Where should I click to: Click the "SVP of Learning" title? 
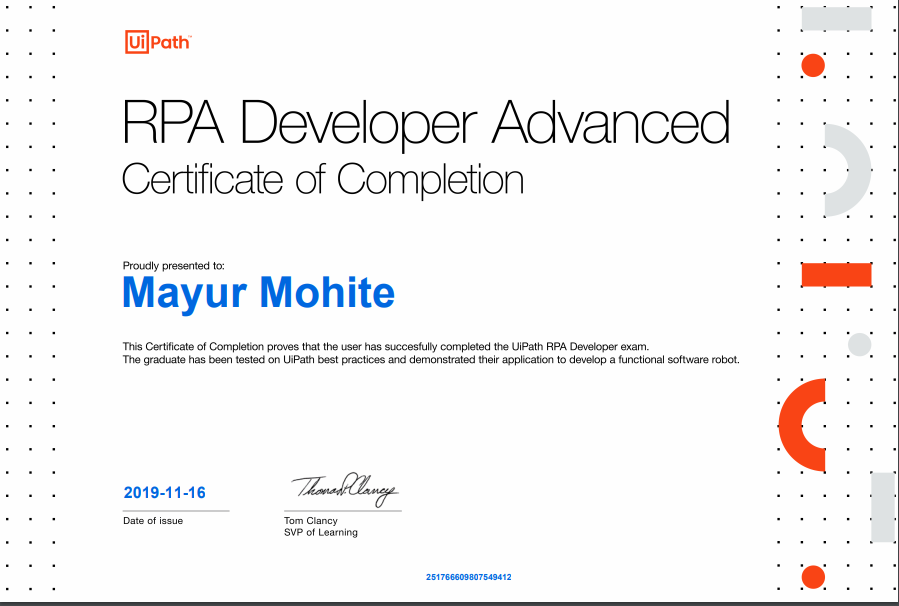(320, 532)
